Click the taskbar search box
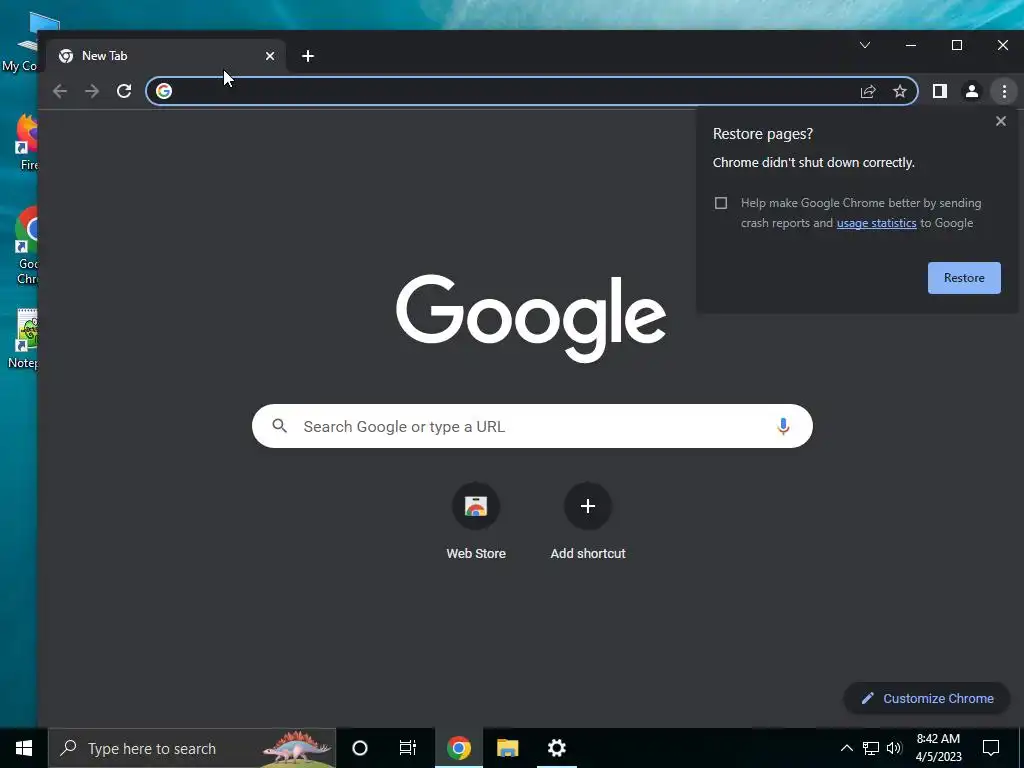1024x768 pixels. pos(192,748)
